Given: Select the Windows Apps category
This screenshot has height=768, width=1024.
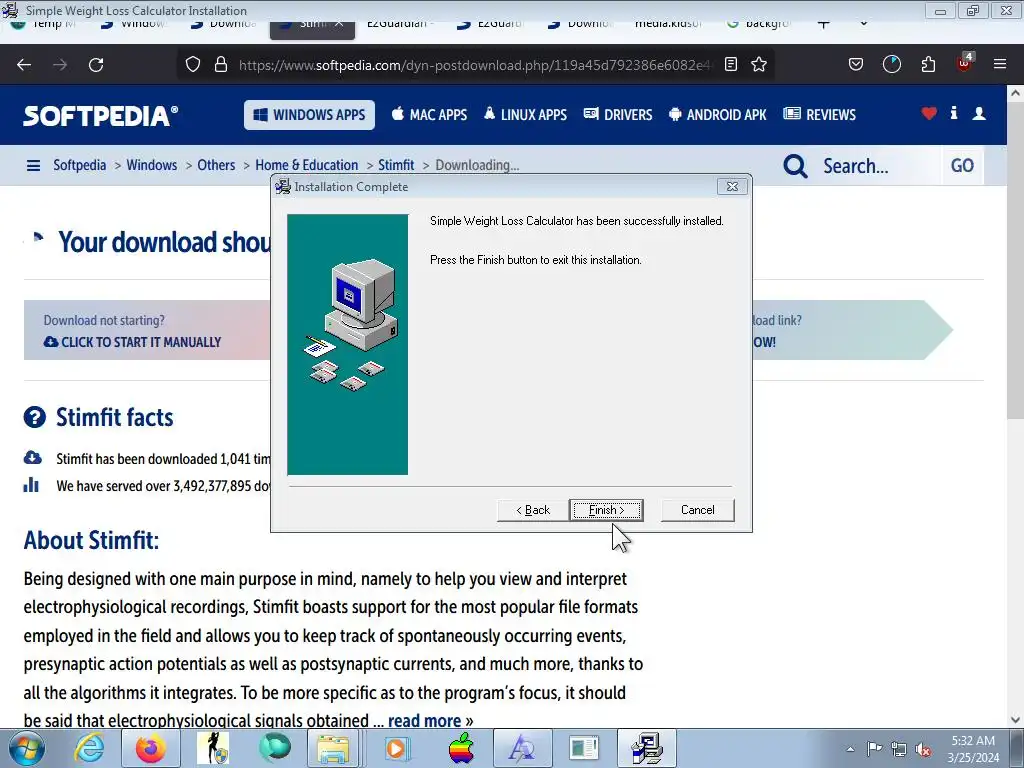Looking at the screenshot, I should pos(310,115).
